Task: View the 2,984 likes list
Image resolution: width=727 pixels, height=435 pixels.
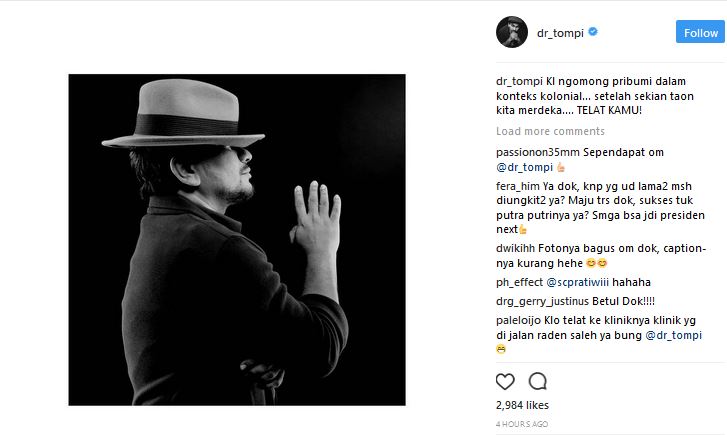Action: [x=522, y=405]
